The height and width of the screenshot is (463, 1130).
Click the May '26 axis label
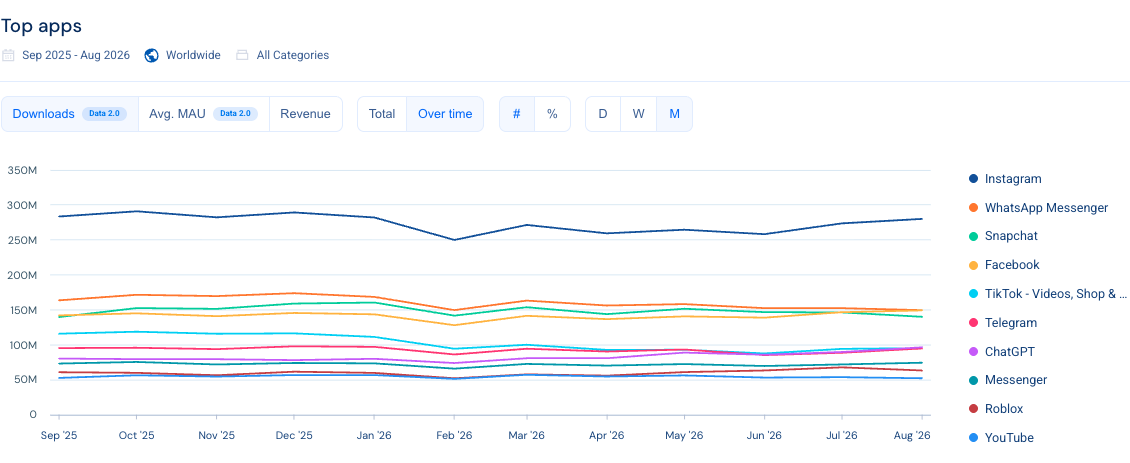(x=684, y=436)
